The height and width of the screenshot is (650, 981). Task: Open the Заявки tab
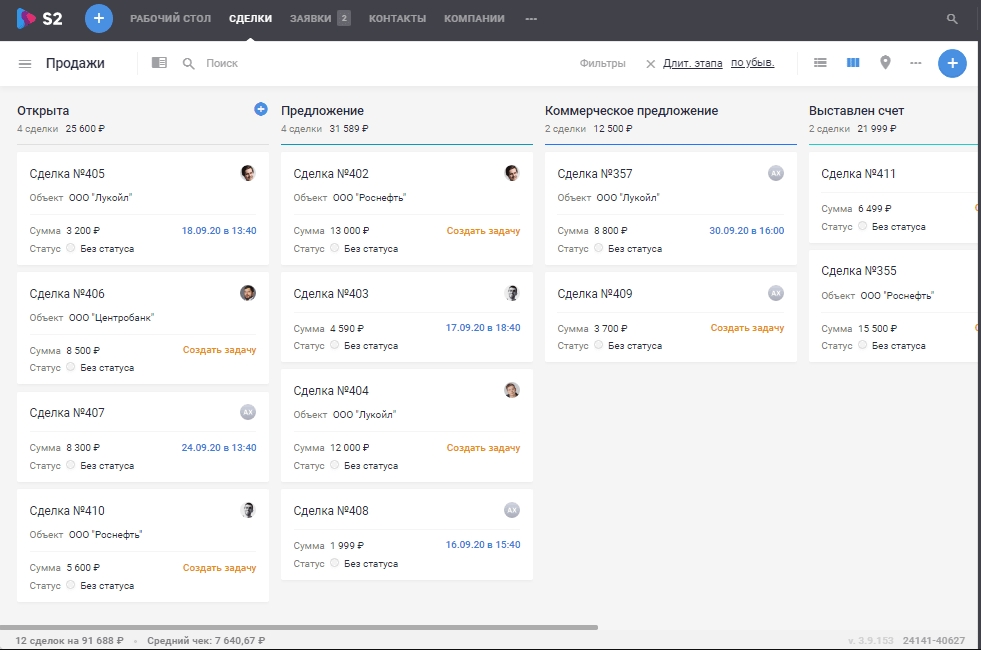(x=310, y=19)
